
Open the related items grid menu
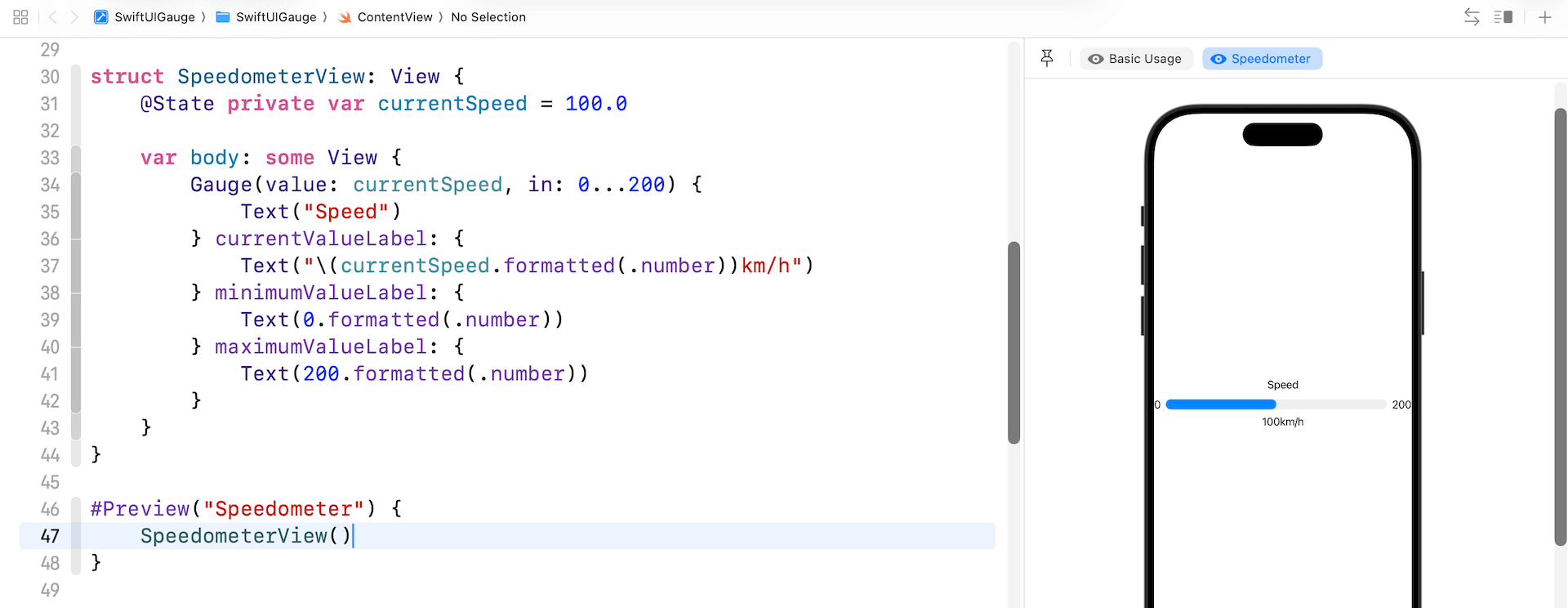click(20, 17)
